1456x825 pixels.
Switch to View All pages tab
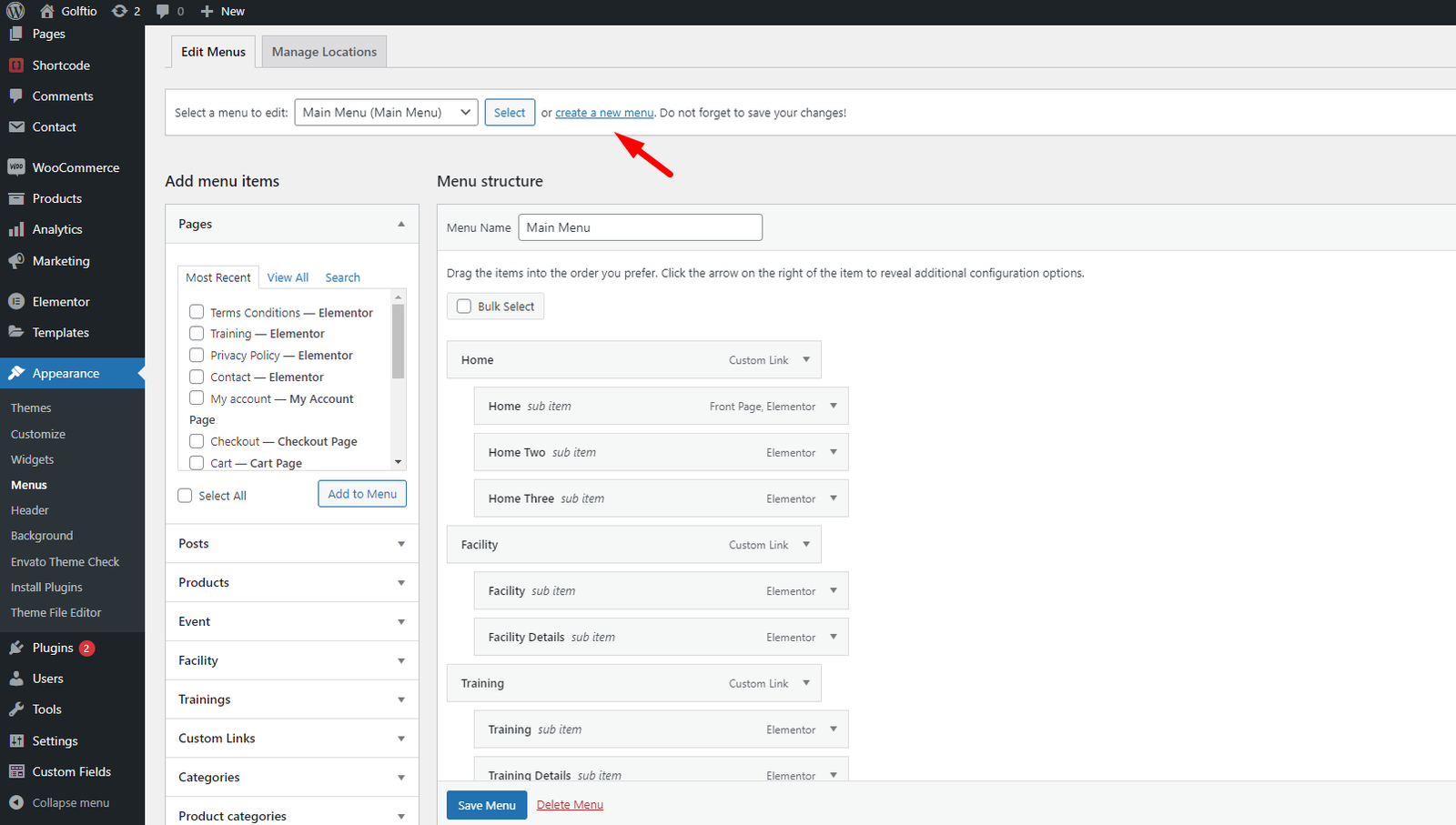click(x=288, y=277)
